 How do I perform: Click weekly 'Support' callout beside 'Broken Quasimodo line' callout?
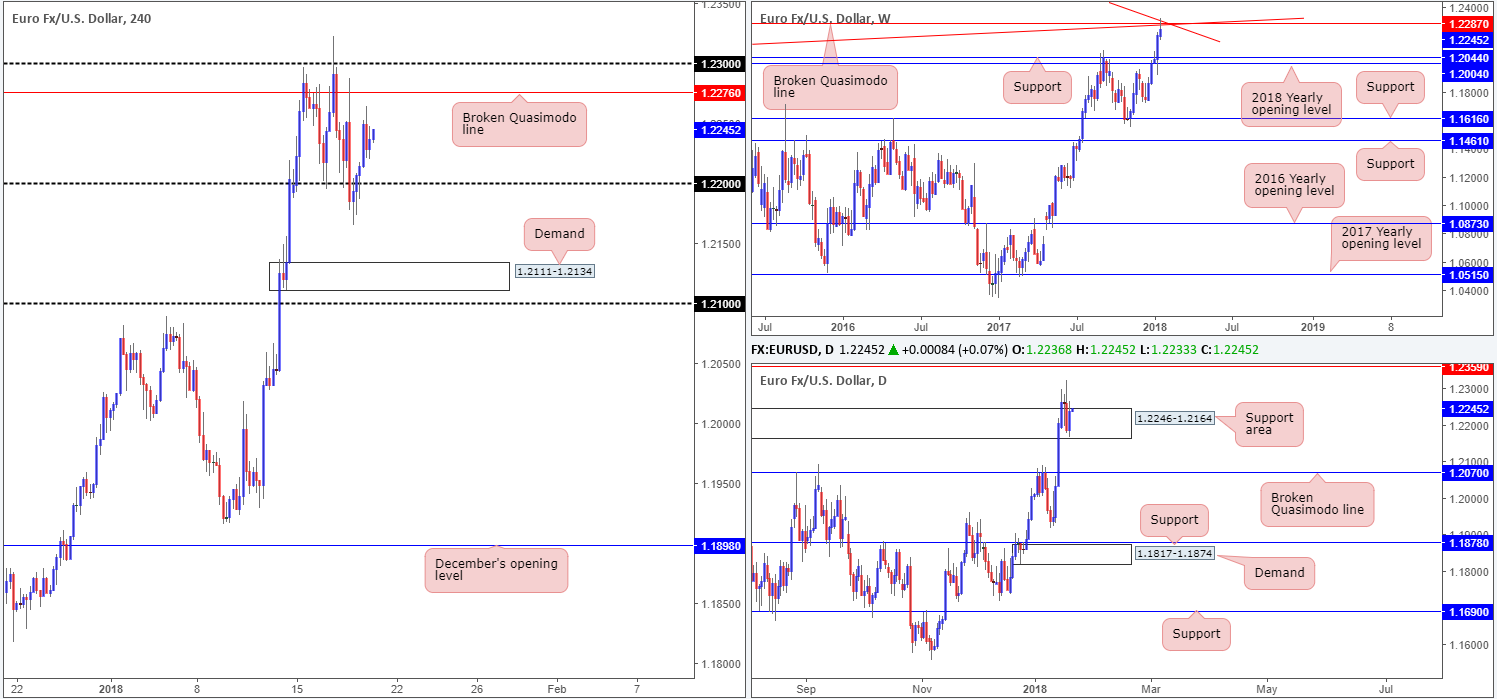1037,87
